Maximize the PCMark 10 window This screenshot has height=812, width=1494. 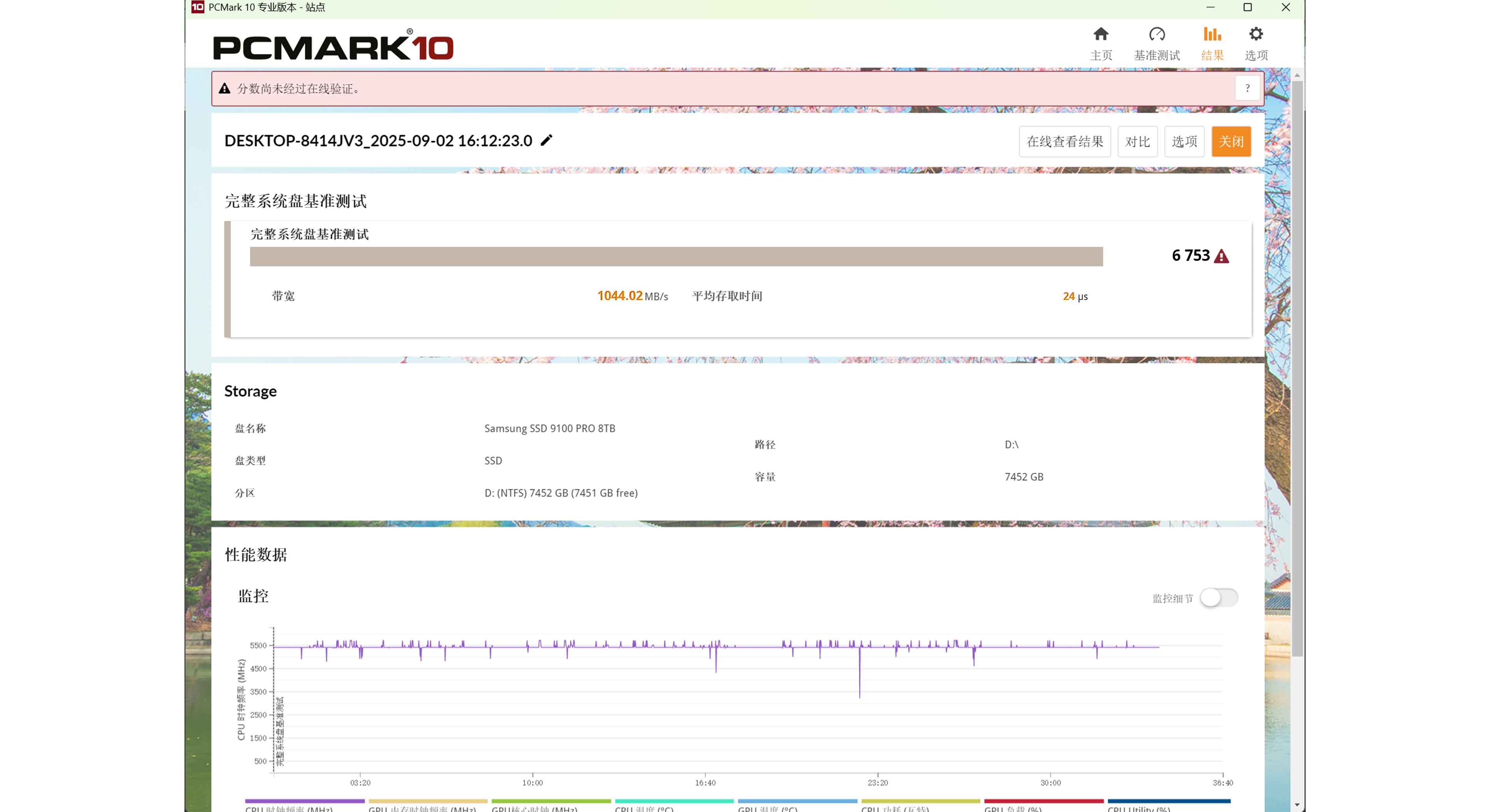1247,7
